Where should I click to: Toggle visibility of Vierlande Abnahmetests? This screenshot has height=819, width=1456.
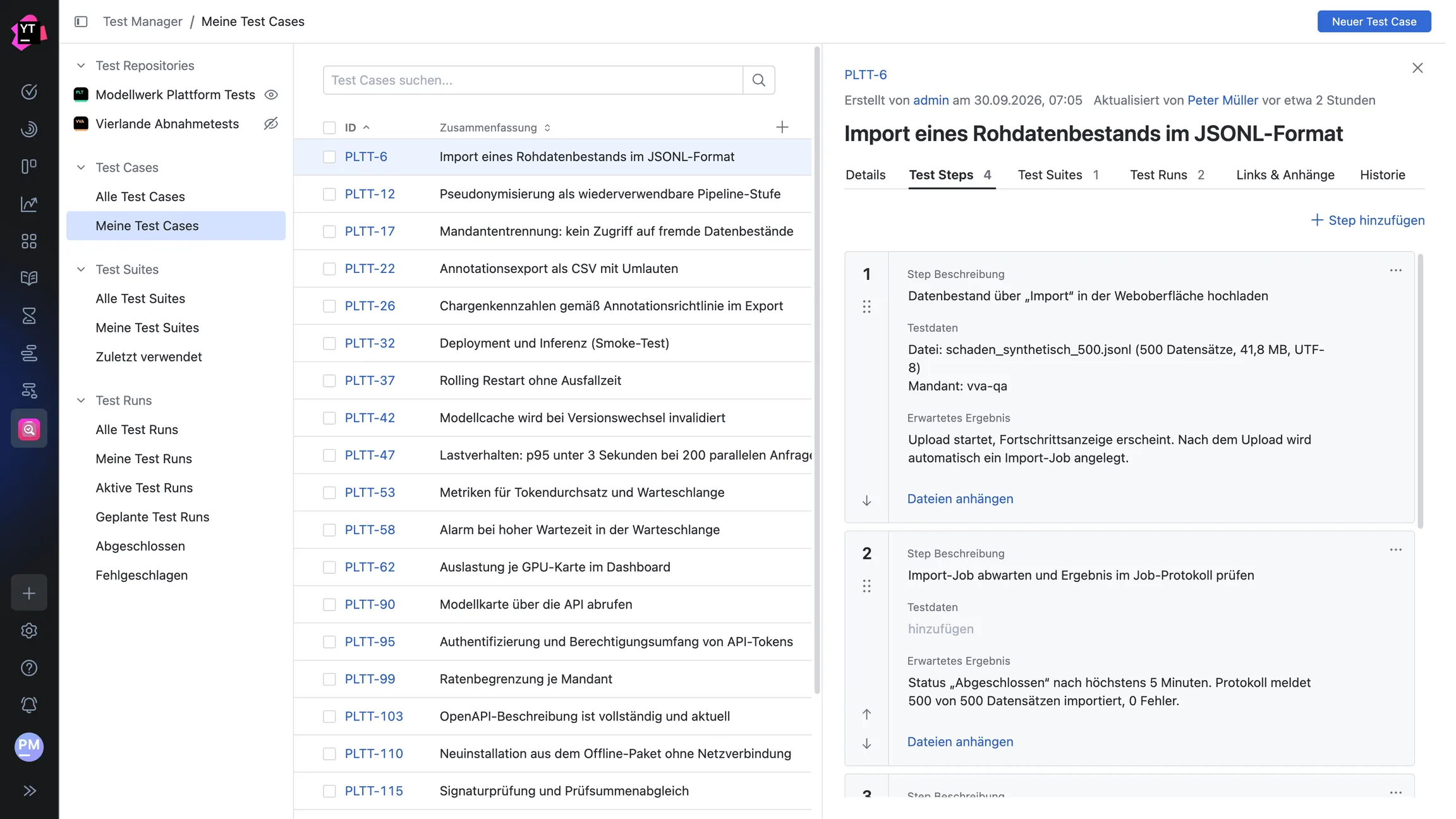(271, 124)
